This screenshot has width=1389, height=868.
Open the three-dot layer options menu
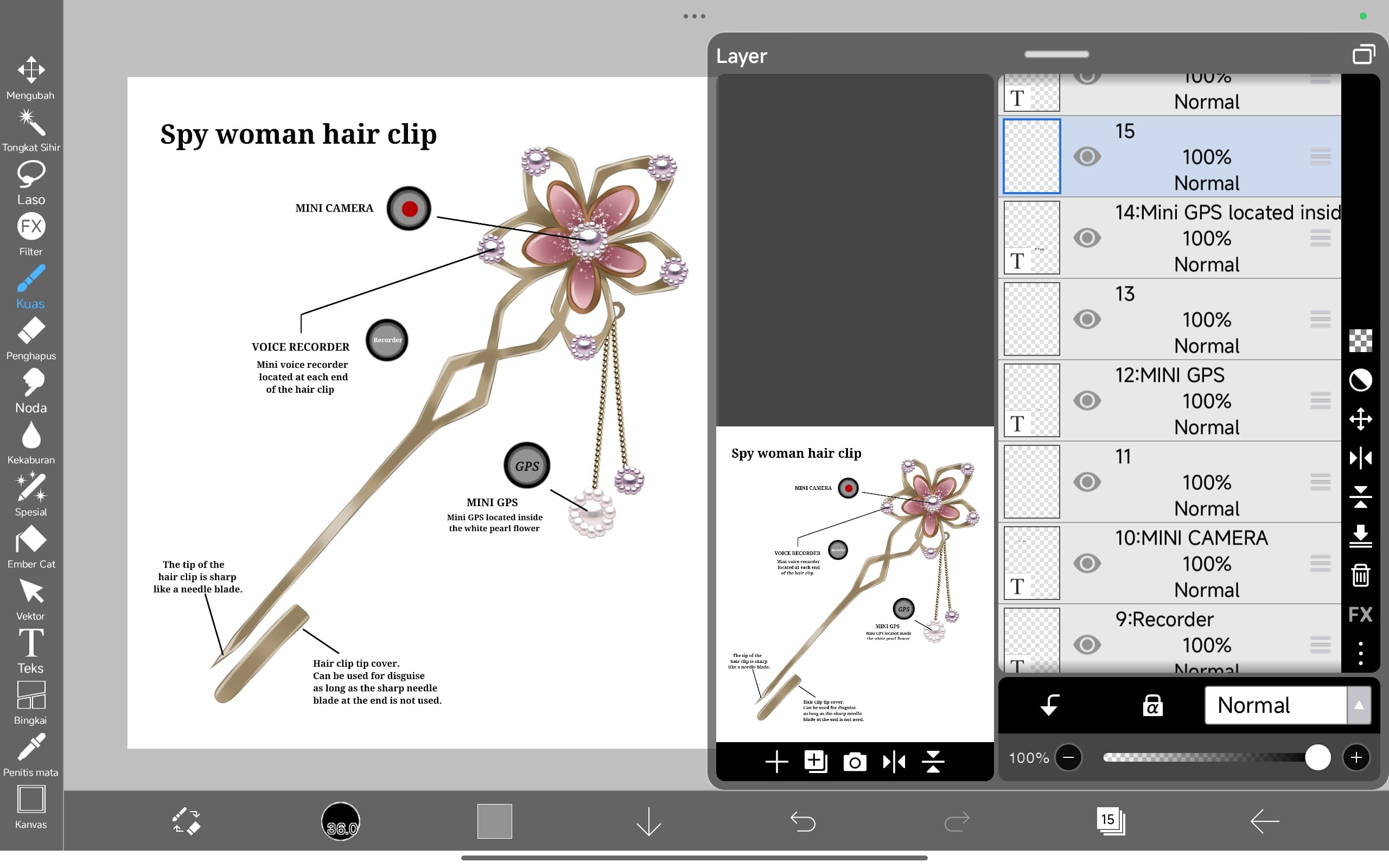point(1360,653)
